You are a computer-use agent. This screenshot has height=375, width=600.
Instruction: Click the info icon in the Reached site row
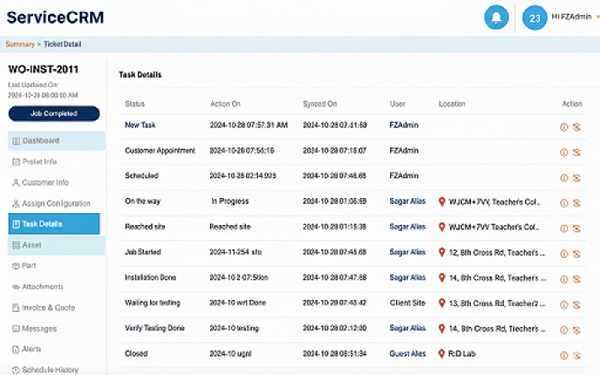click(564, 228)
